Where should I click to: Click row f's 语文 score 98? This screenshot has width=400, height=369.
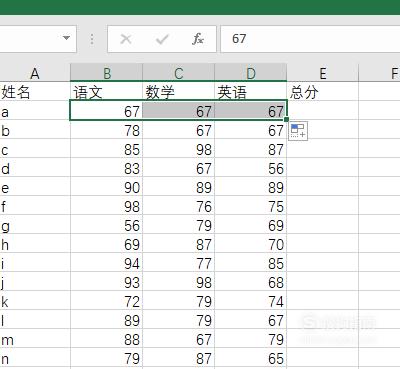coord(107,206)
